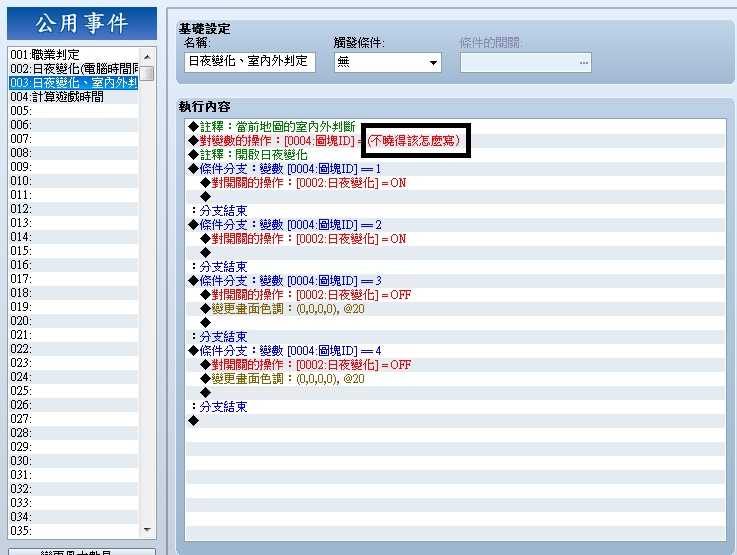
Task: Select conditional branch 圖塊ID == 3
Action: pyautogui.click(x=455, y=281)
